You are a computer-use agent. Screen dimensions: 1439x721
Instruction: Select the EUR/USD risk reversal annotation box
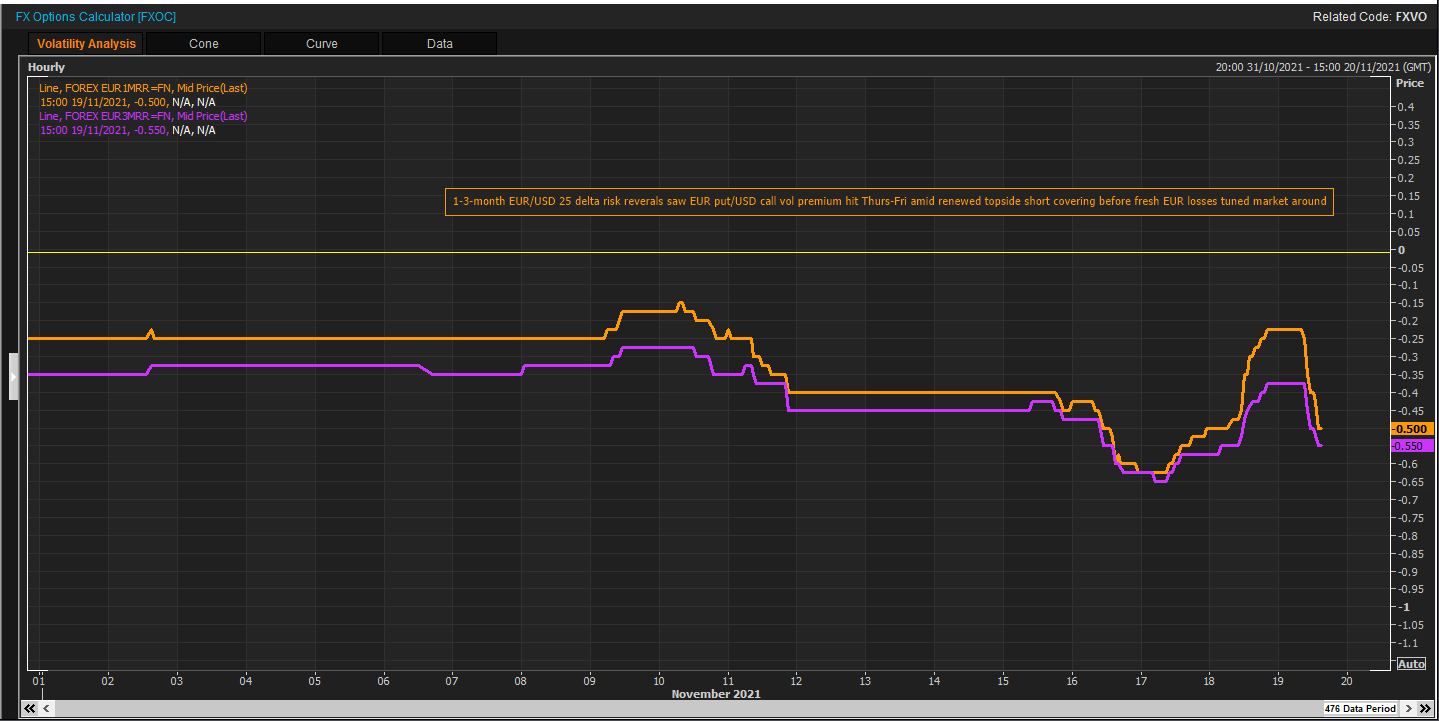point(888,201)
